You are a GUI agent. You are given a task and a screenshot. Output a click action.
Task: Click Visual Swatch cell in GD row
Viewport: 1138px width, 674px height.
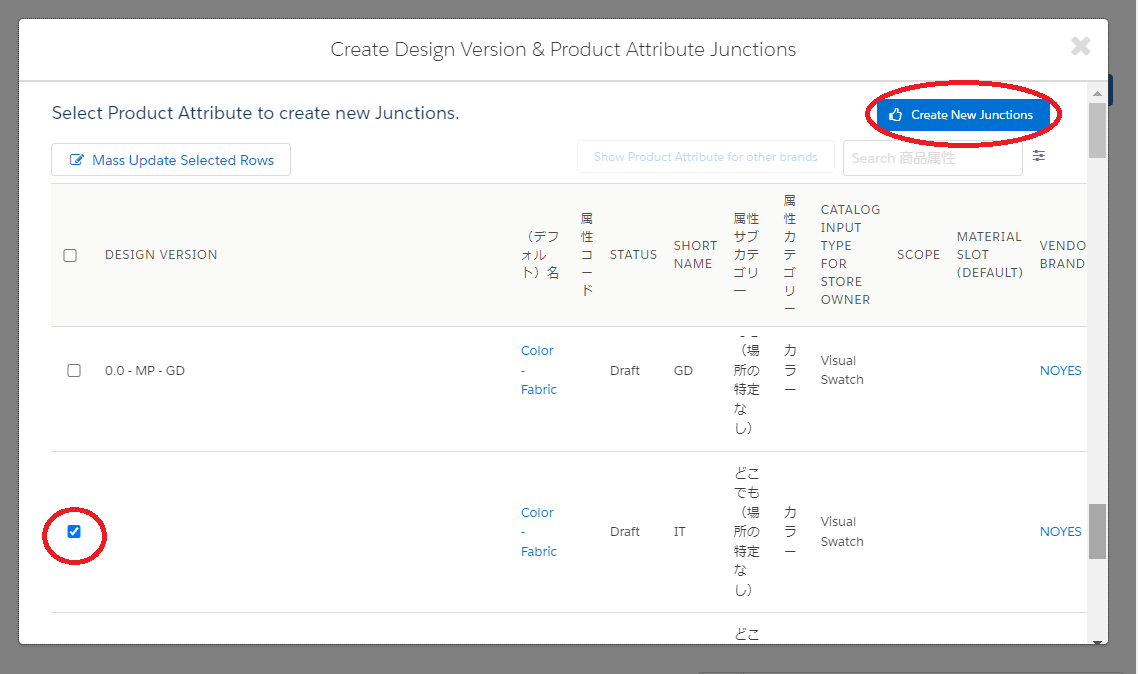842,370
